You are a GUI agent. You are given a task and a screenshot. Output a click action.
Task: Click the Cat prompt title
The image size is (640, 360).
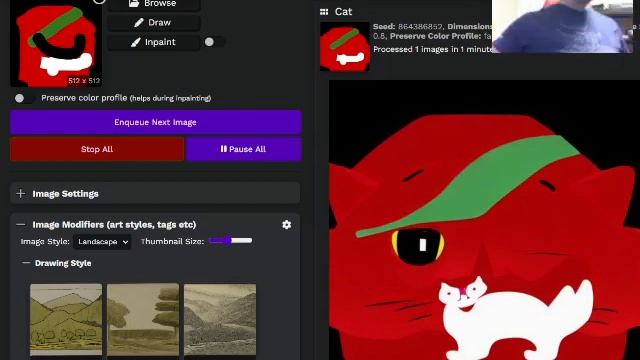[343, 12]
